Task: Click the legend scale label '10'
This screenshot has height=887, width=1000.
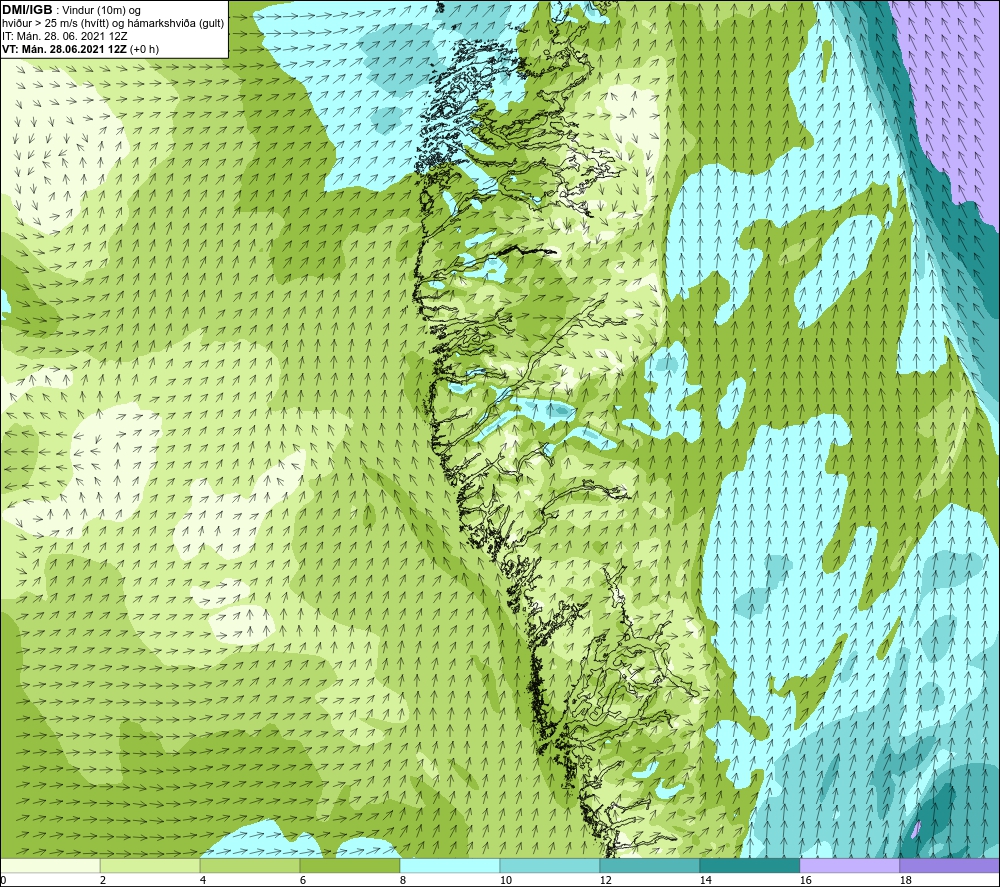Action: click(505, 881)
